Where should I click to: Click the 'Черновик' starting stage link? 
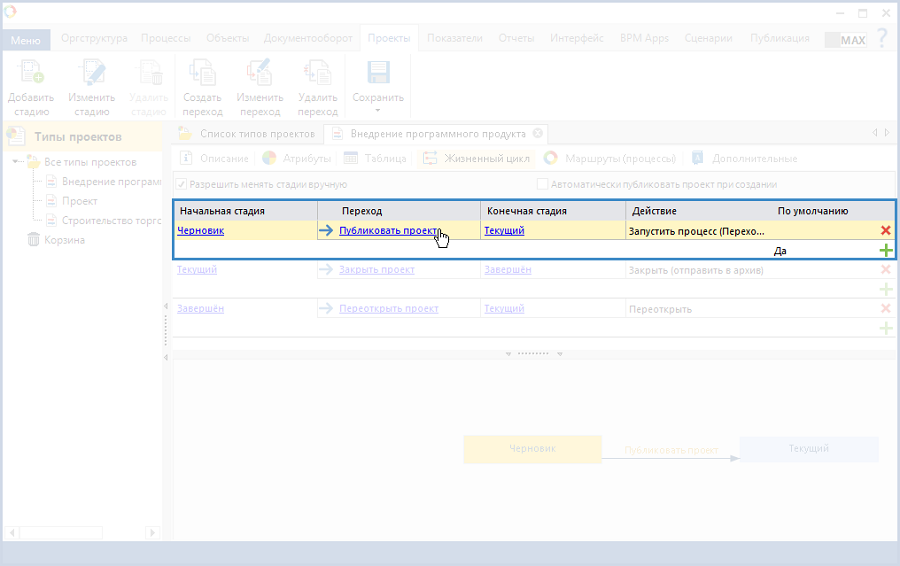tap(200, 231)
